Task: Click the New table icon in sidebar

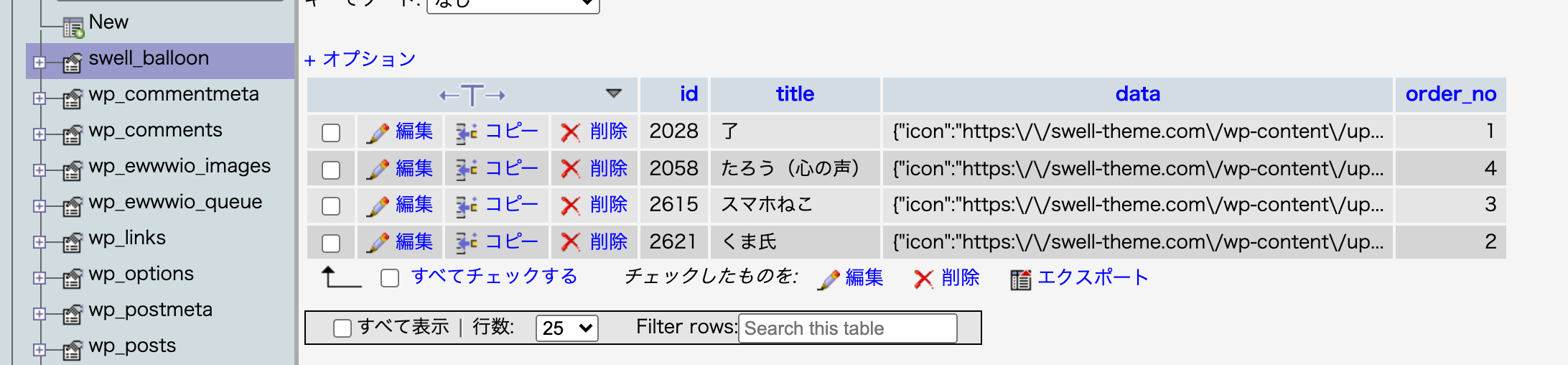Action: coord(73,27)
